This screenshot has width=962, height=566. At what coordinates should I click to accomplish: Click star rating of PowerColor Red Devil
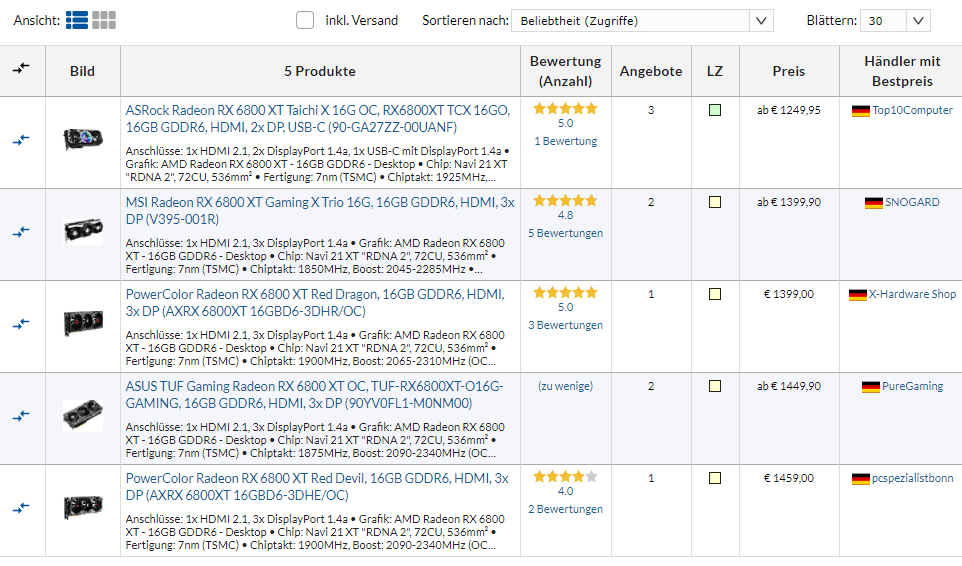click(x=565, y=477)
